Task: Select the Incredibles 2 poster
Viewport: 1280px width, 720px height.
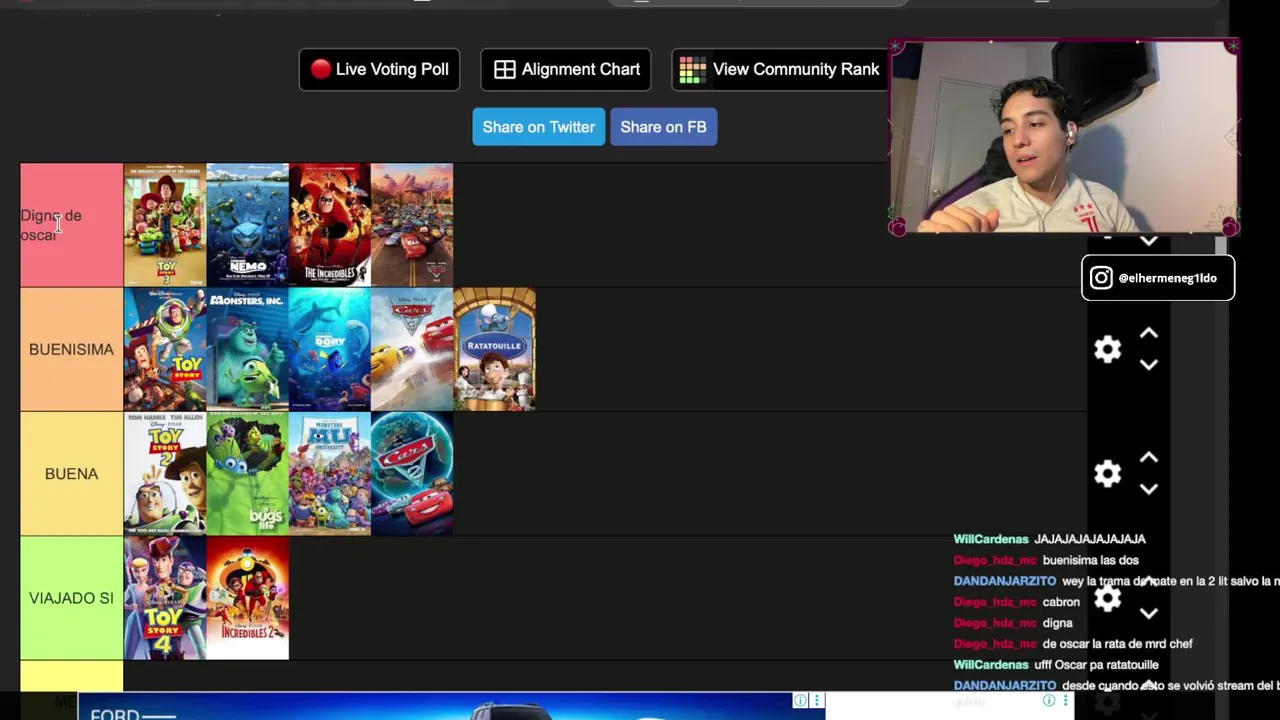Action: pos(247,598)
